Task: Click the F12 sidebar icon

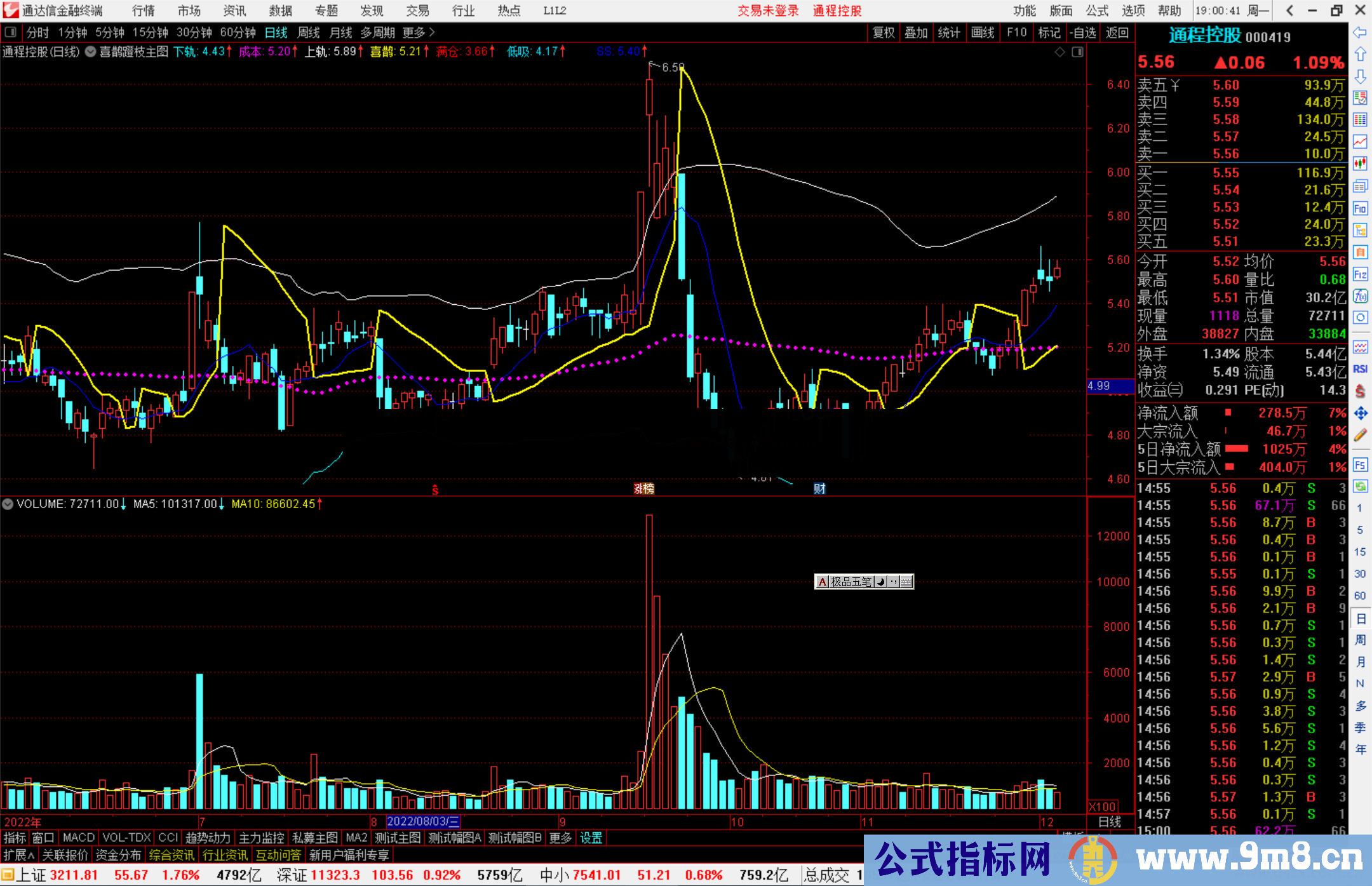Action: [1360, 274]
